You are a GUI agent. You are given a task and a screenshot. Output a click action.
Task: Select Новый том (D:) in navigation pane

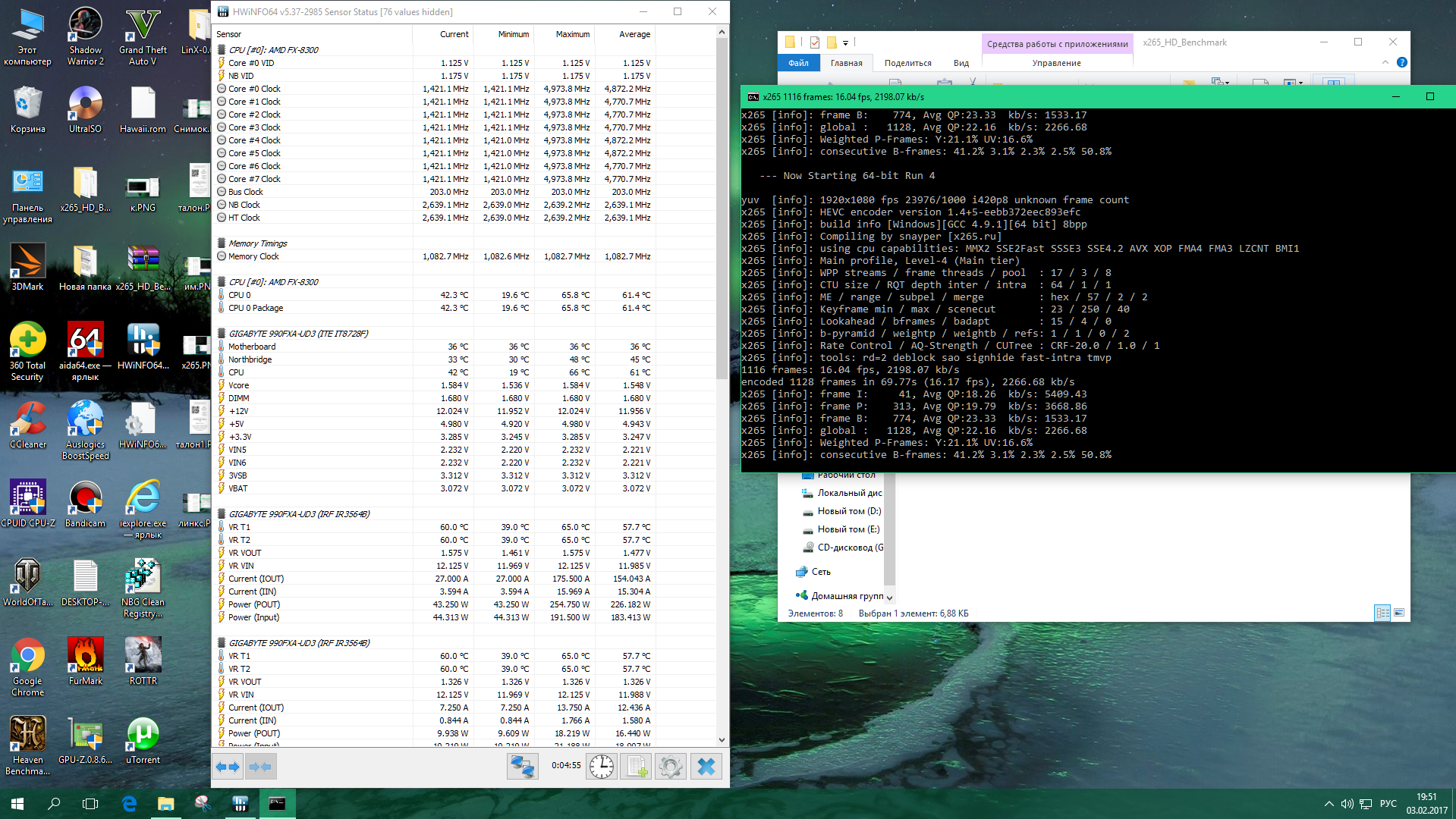pyautogui.click(x=848, y=511)
